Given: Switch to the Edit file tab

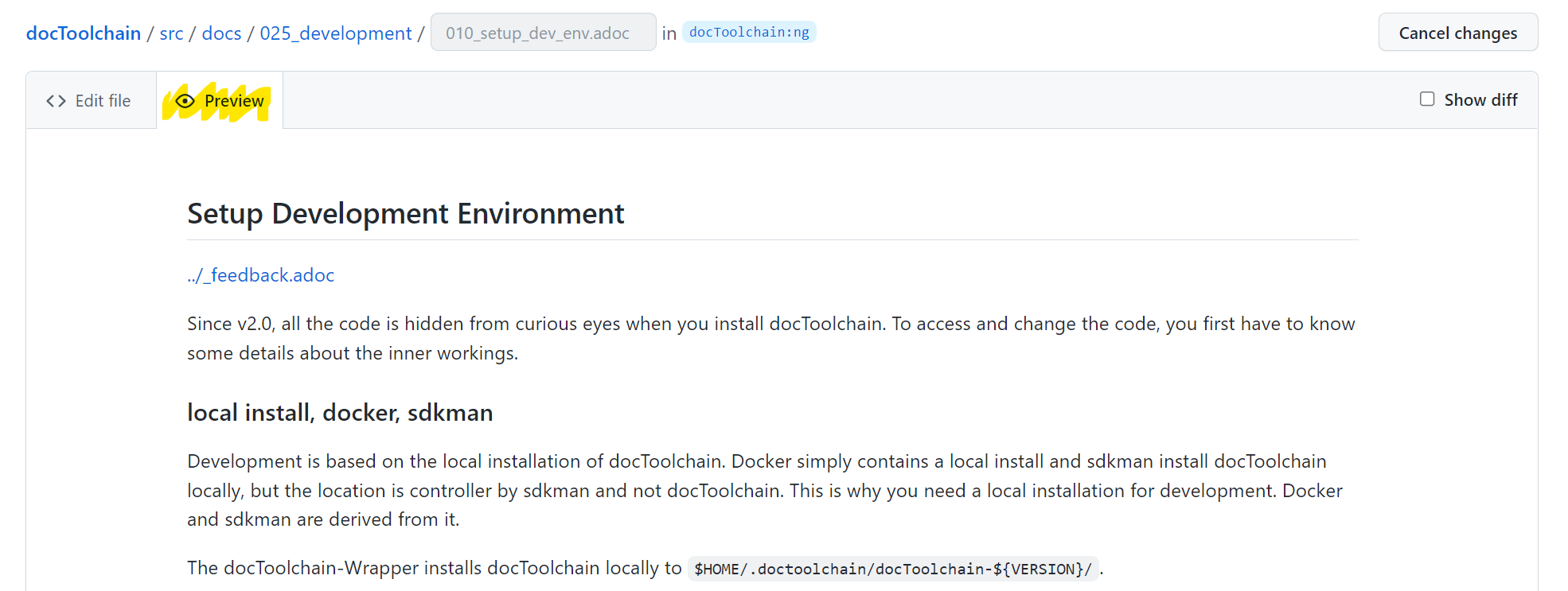Looking at the screenshot, I should tap(91, 100).
